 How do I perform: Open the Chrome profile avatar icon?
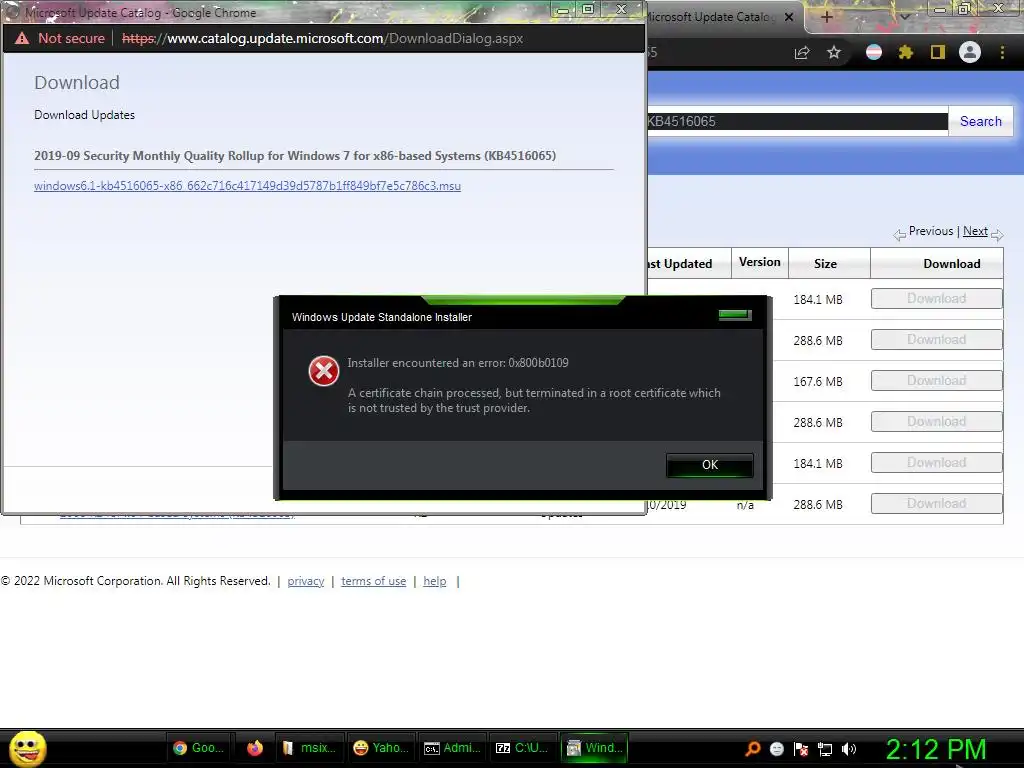(970, 52)
